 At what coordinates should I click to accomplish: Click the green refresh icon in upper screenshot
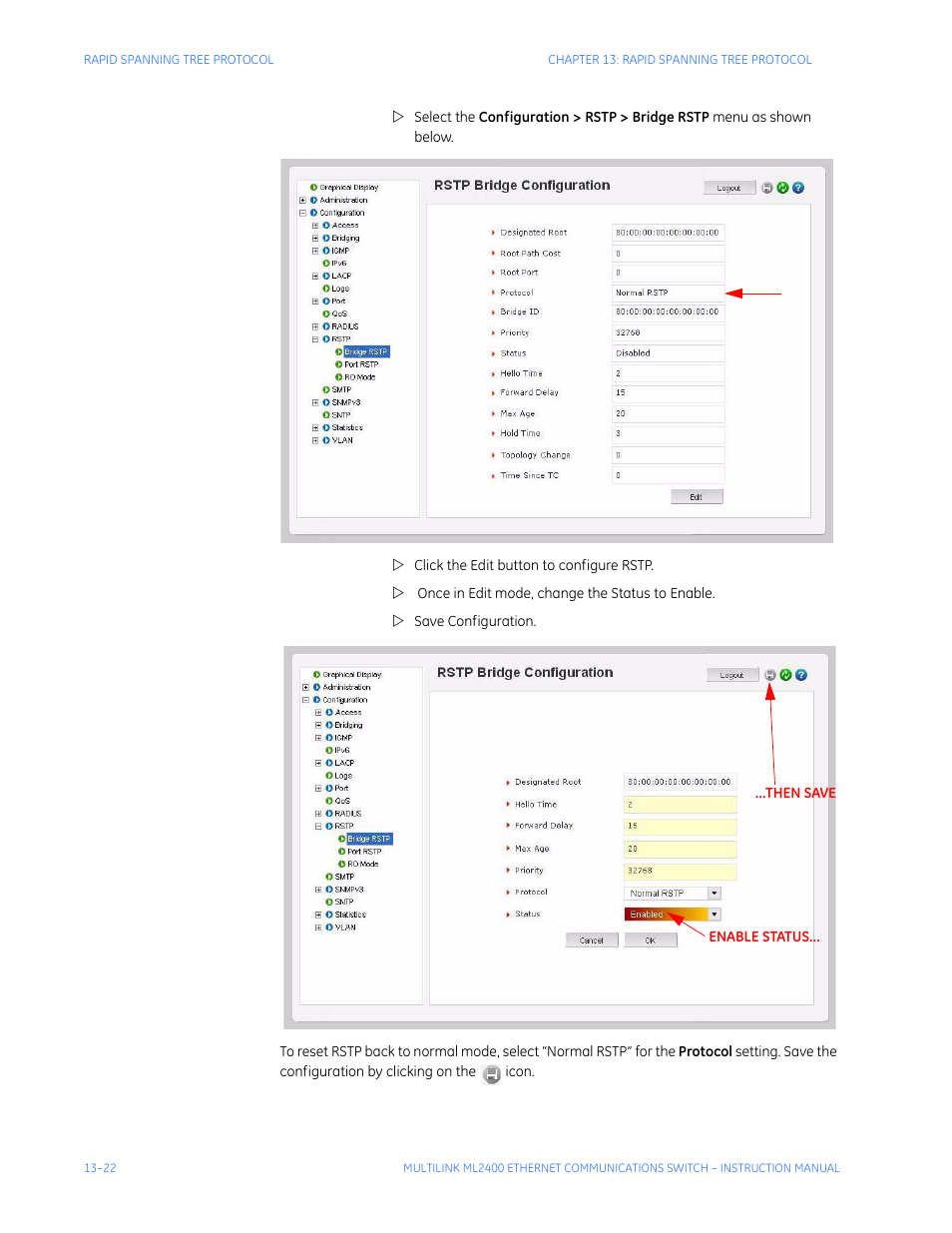(x=782, y=188)
